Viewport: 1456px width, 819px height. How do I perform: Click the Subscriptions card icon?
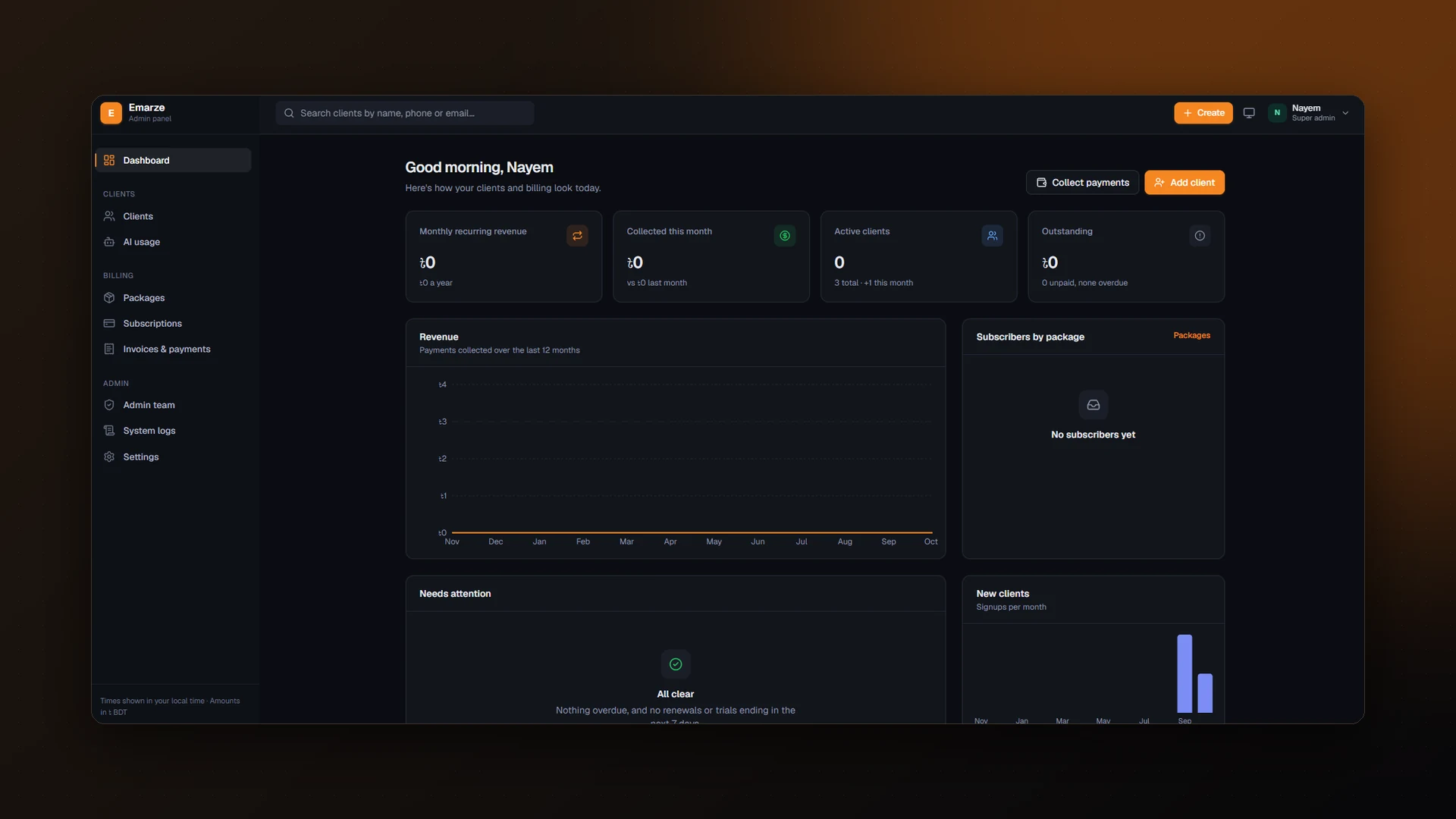[109, 324]
